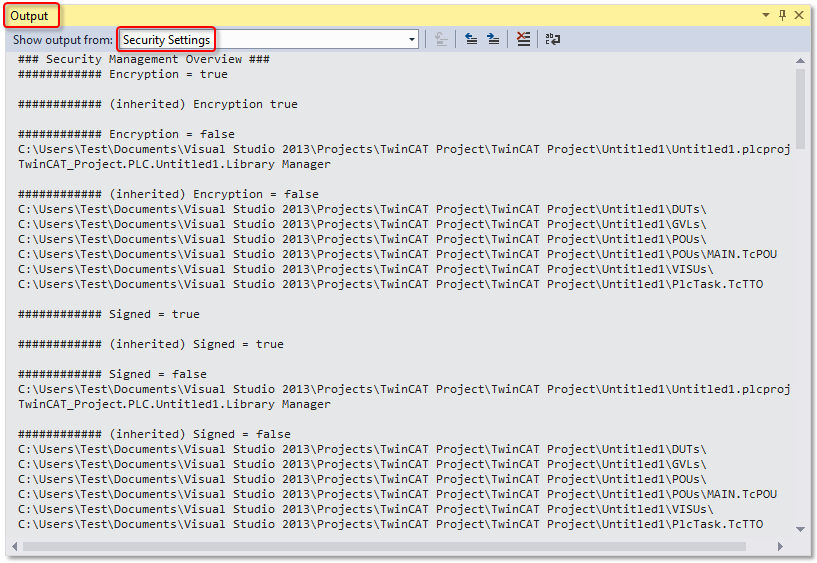Click the '(inherited) Signed = false' line
817x563 pixels.
(154, 434)
